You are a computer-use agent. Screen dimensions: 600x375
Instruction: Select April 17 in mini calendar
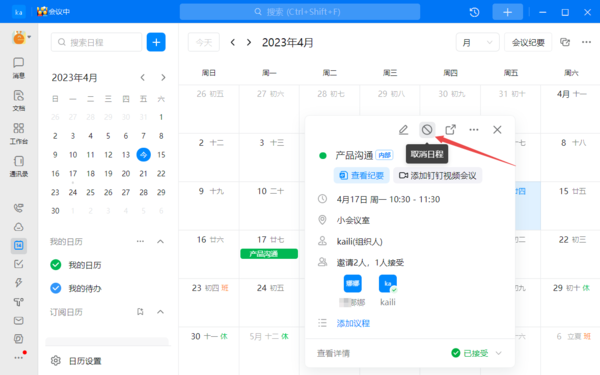(73, 173)
